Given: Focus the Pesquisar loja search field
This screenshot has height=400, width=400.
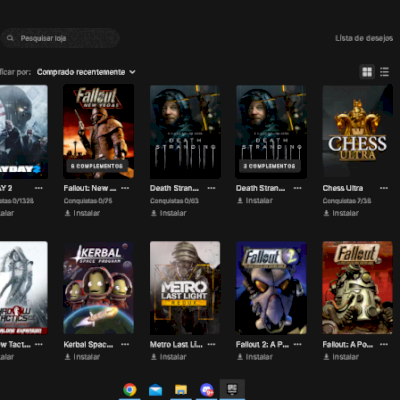Looking at the screenshot, I should [60, 38].
